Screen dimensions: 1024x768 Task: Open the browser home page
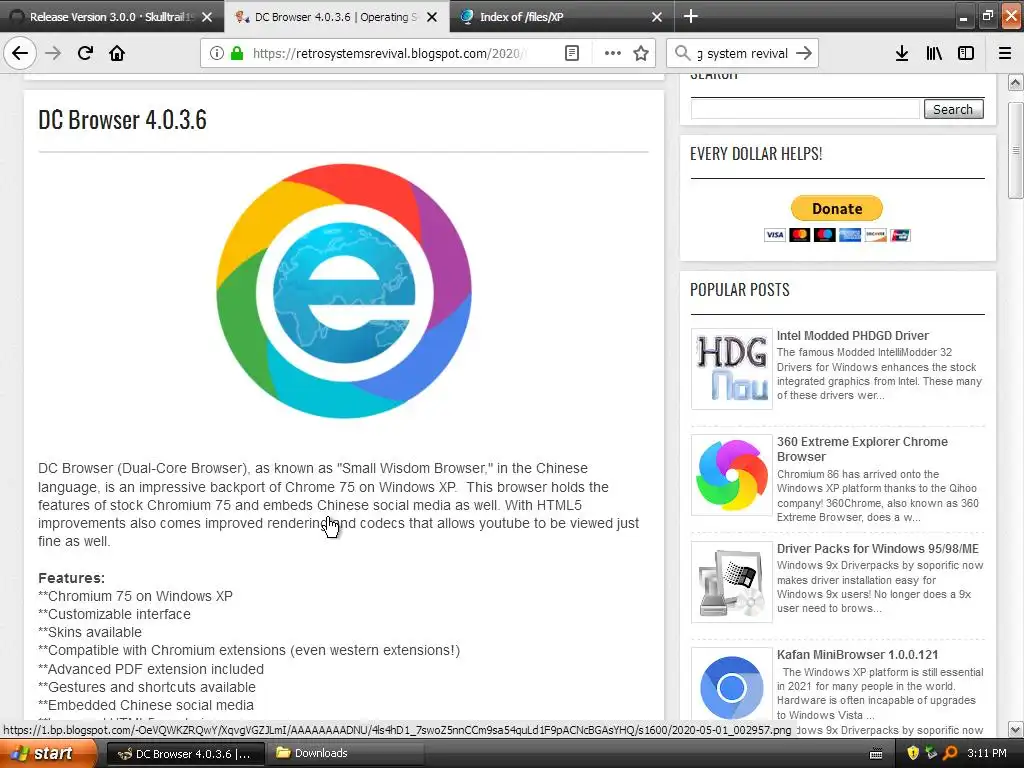117,53
